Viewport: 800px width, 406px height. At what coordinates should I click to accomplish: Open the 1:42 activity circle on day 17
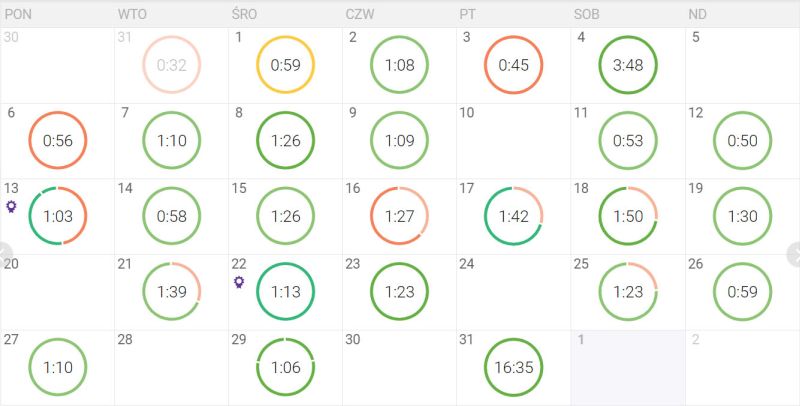point(514,216)
